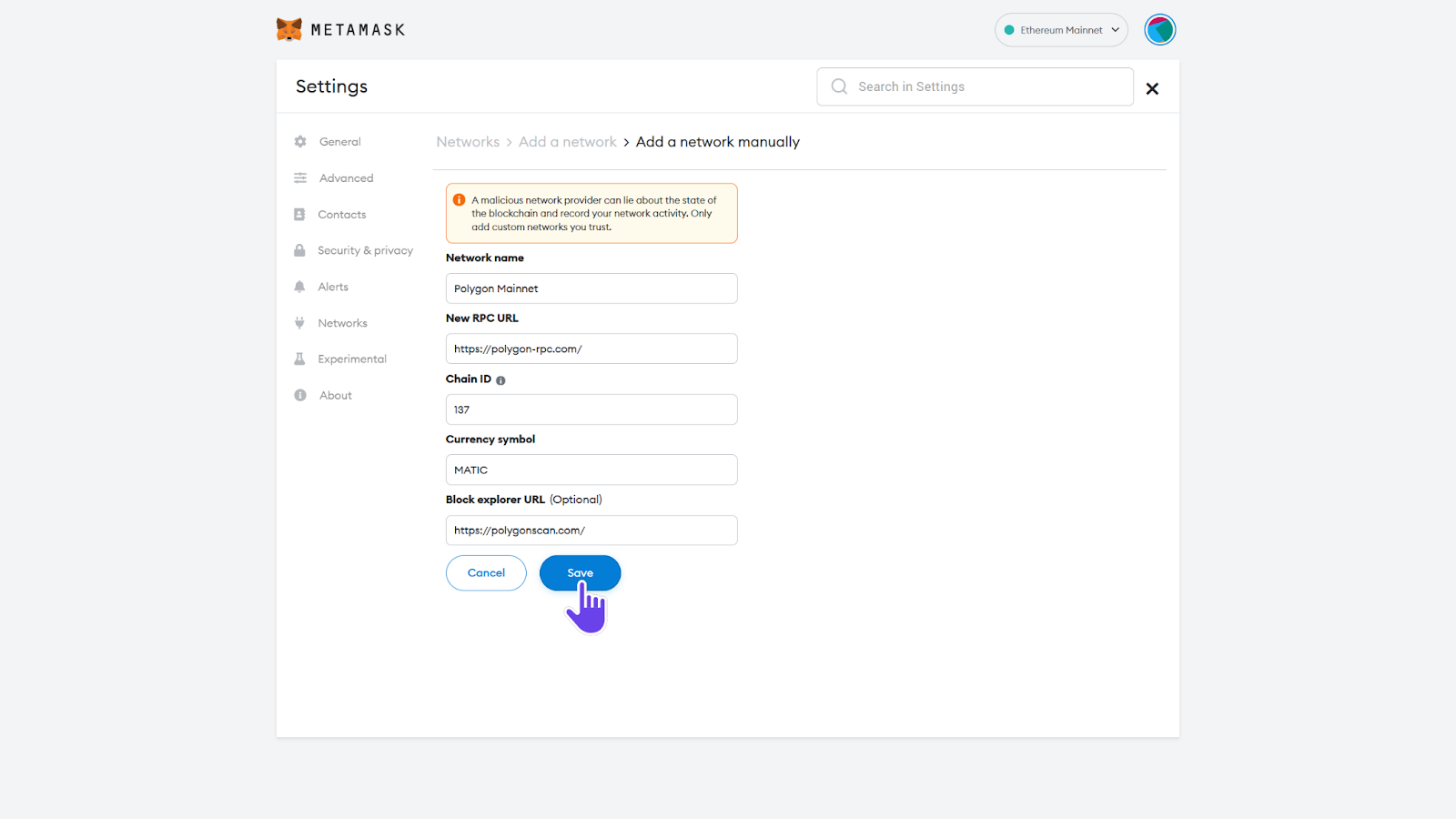Open the account avatar menu
Screen dimensions: 1456x819
point(1160,30)
